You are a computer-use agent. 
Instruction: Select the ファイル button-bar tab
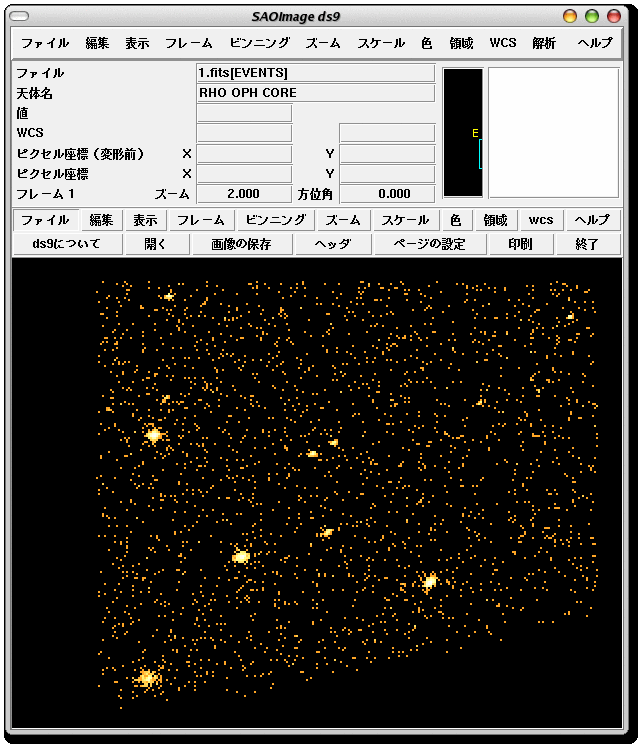pyautogui.click(x=46, y=220)
